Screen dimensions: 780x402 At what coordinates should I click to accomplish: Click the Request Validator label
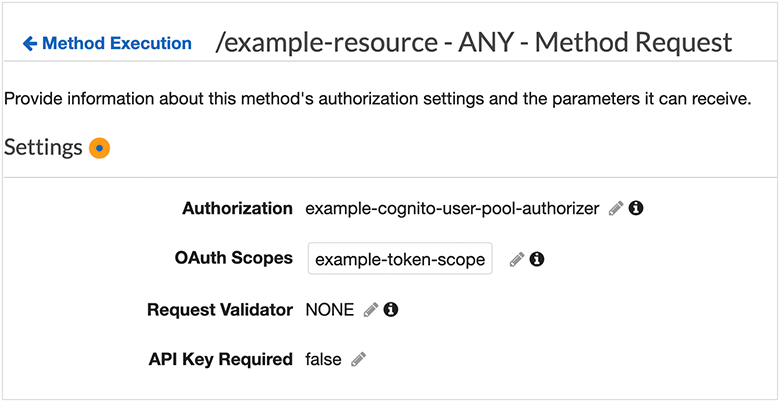220,310
